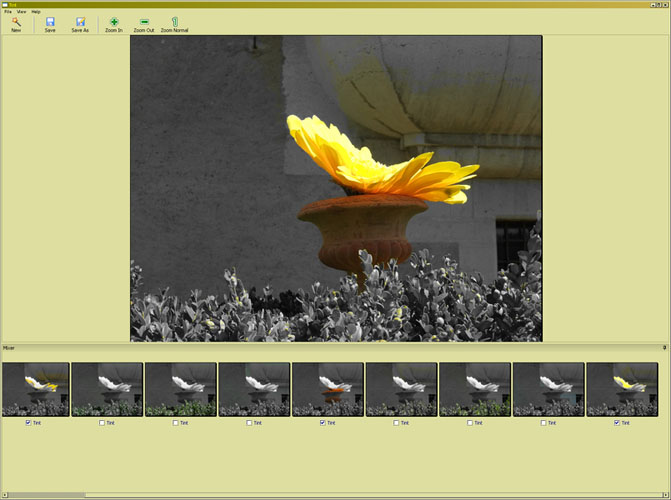671x500 pixels.
Task: Click the Mixer panel float button
Action: pos(664,347)
